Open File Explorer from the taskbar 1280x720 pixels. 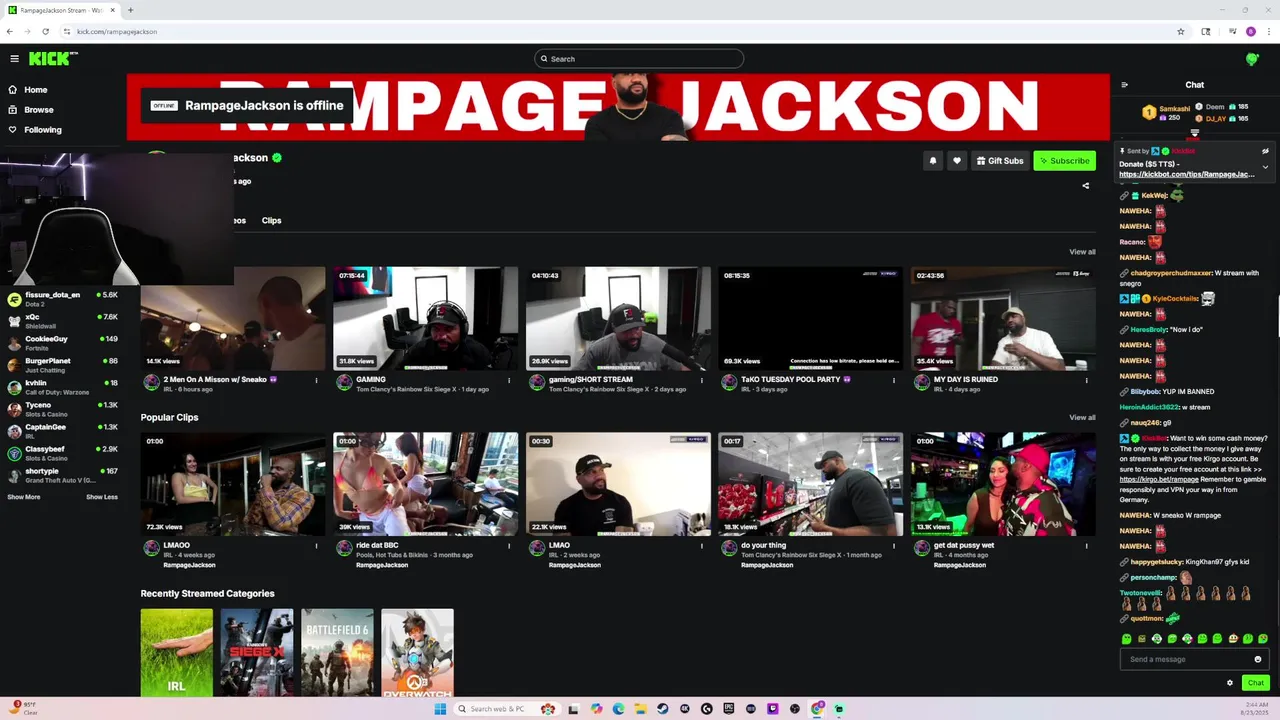tap(641, 709)
